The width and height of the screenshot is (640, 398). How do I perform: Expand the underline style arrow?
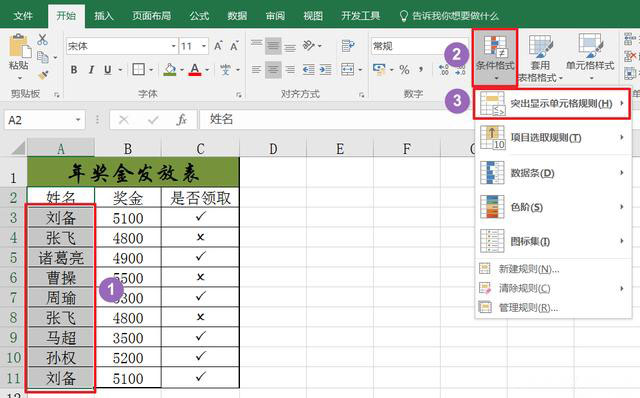coord(120,70)
